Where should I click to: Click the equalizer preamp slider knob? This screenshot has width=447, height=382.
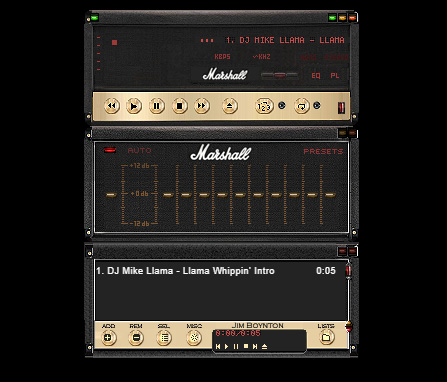click(111, 195)
